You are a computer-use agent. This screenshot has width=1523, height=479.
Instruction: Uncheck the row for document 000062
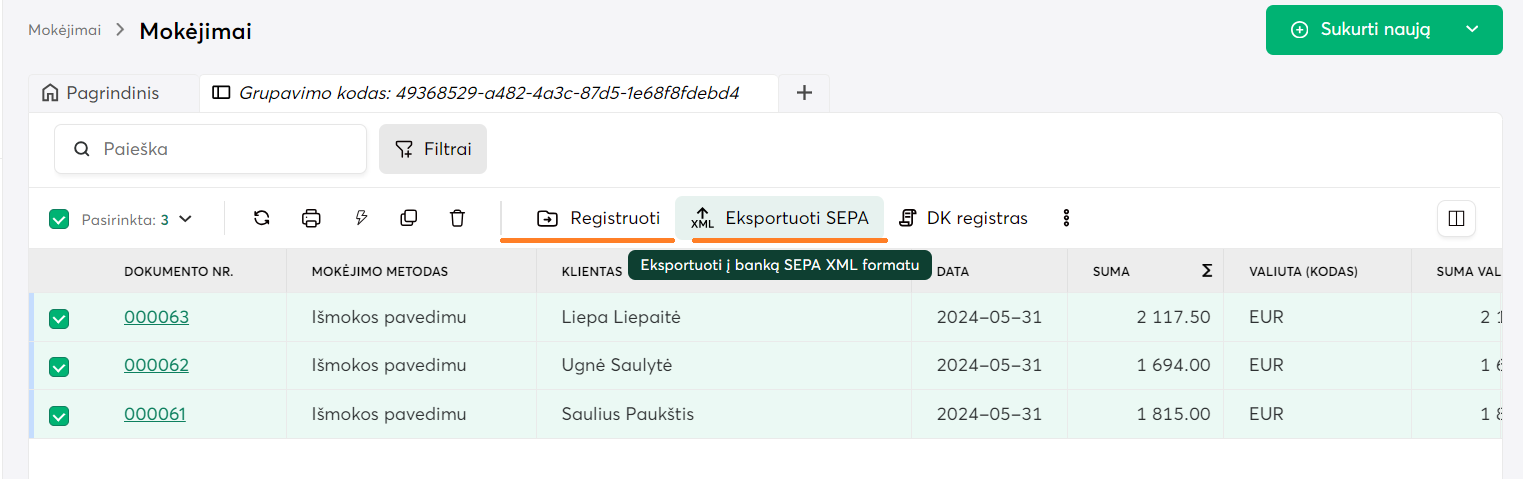tap(59, 366)
